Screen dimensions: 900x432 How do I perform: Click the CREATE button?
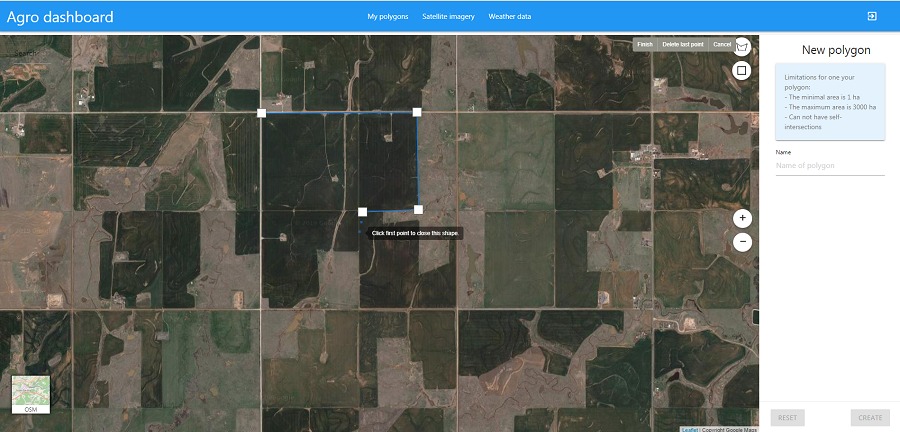click(x=870, y=418)
